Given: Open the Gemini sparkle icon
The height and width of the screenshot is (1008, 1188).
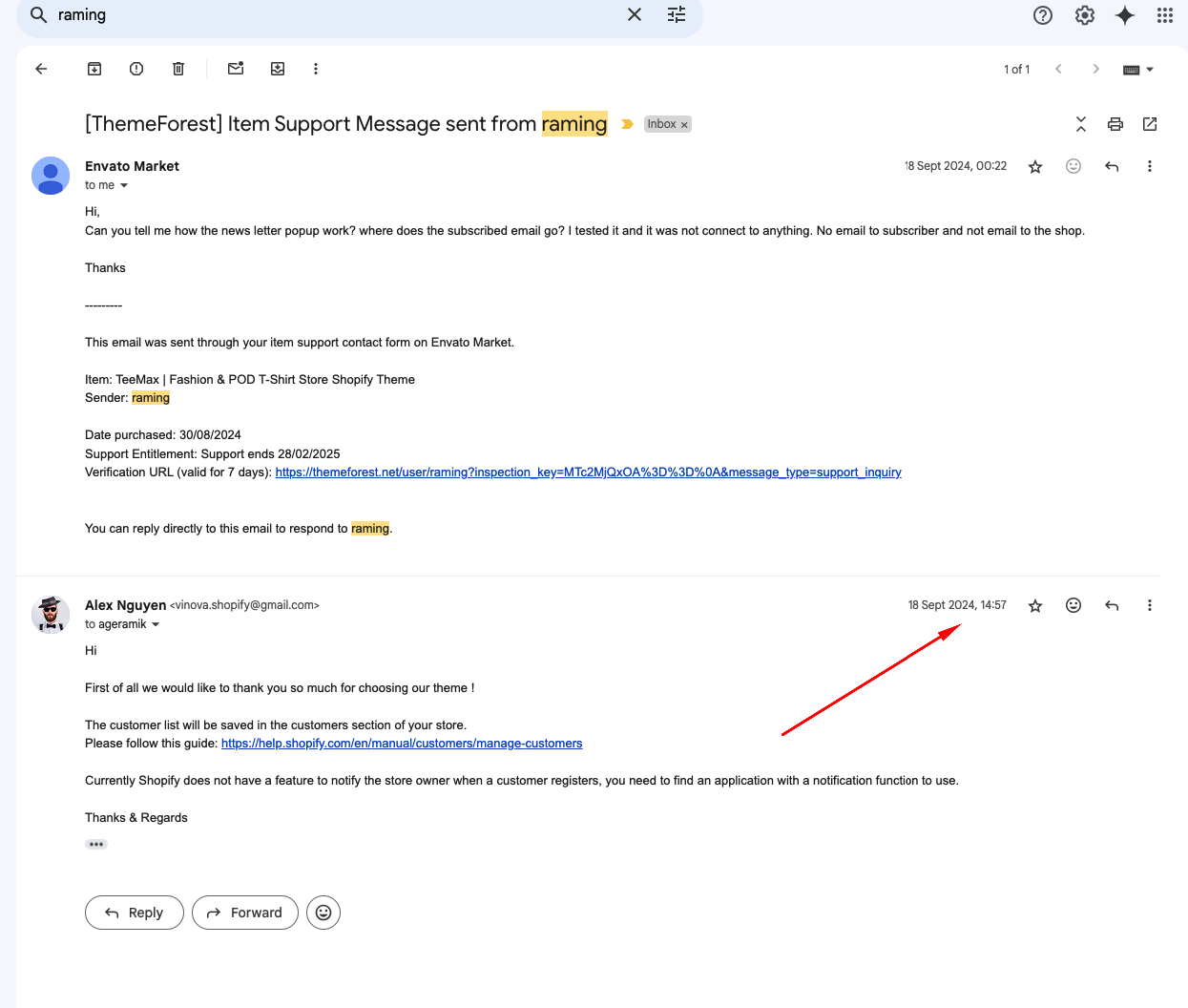Looking at the screenshot, I should [1125, 15].
